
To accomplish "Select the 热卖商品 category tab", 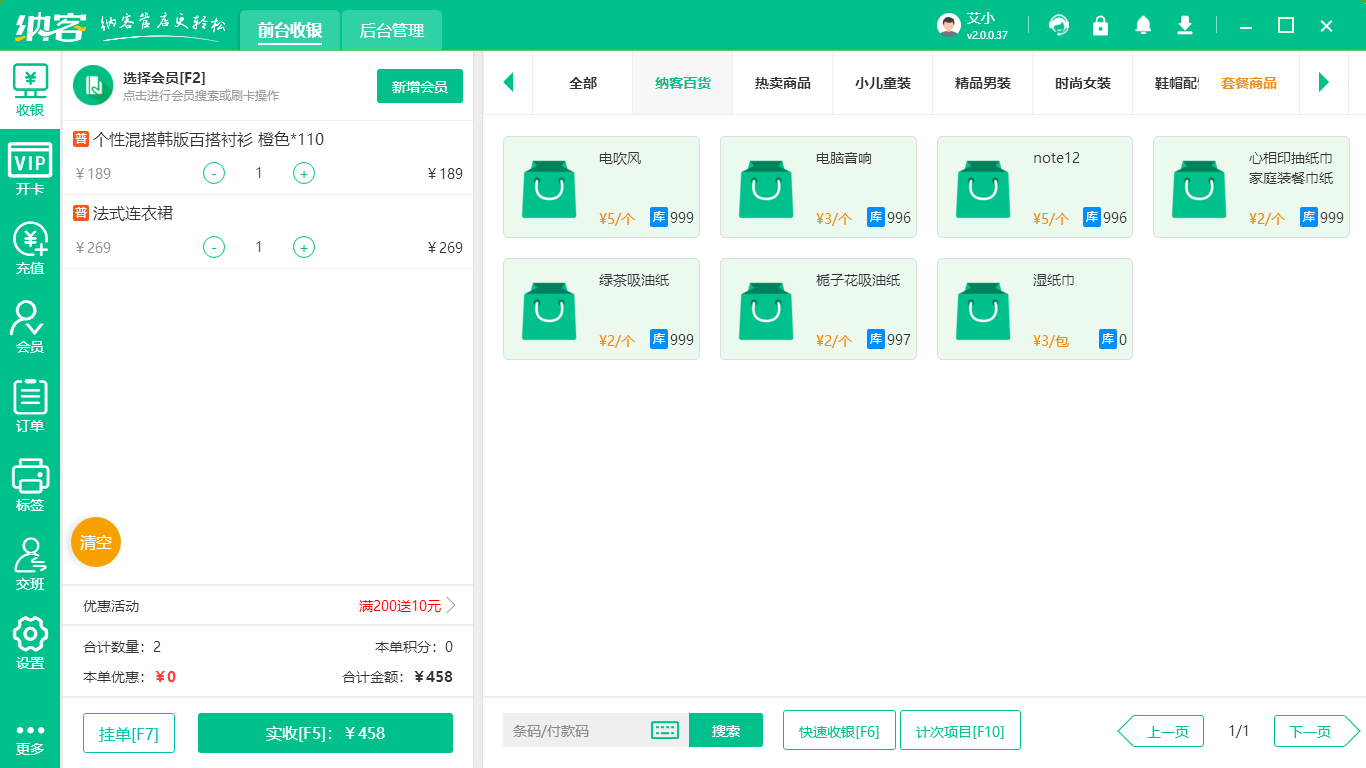I will 783,83.
